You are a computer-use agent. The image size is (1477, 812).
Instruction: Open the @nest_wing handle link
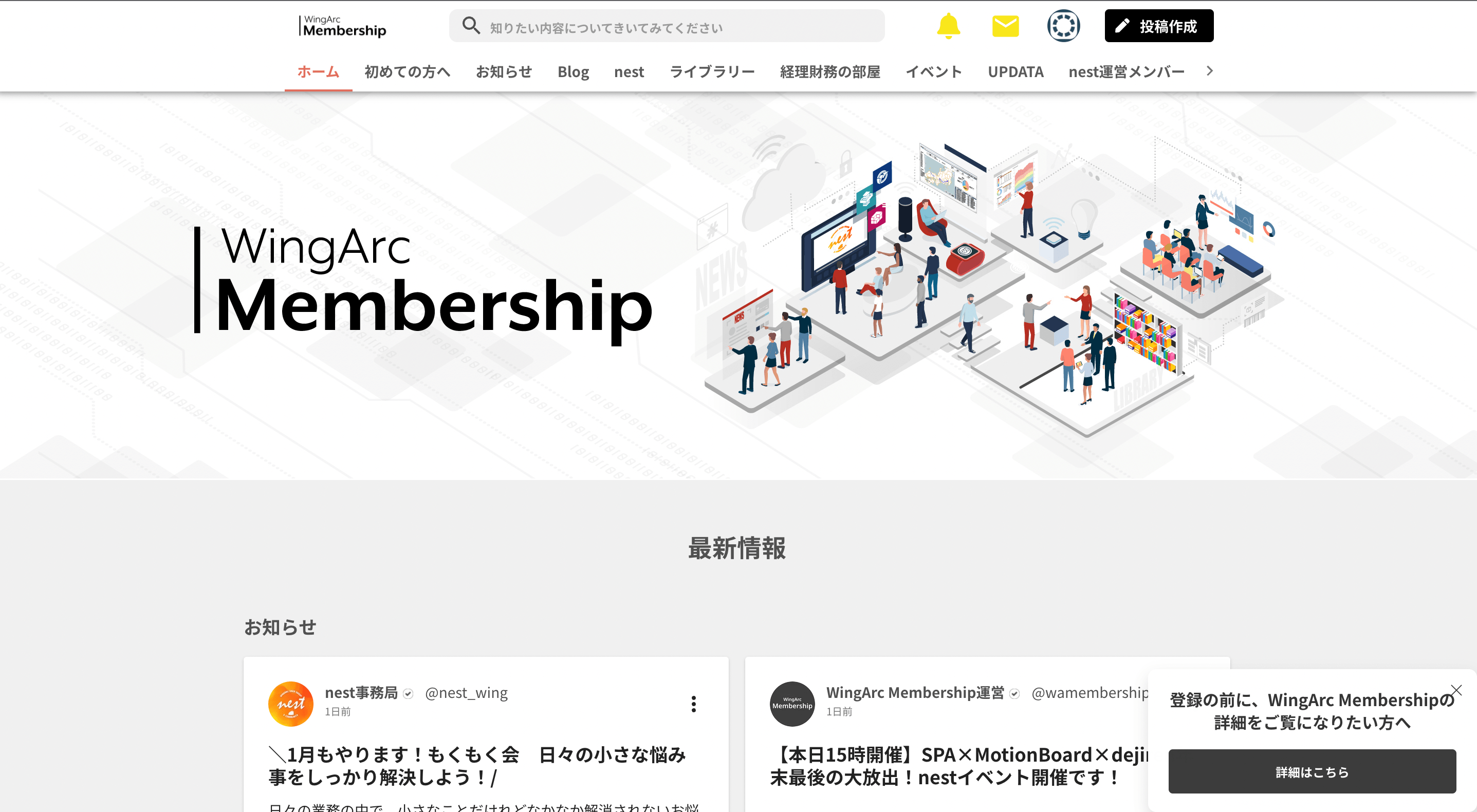466,693
